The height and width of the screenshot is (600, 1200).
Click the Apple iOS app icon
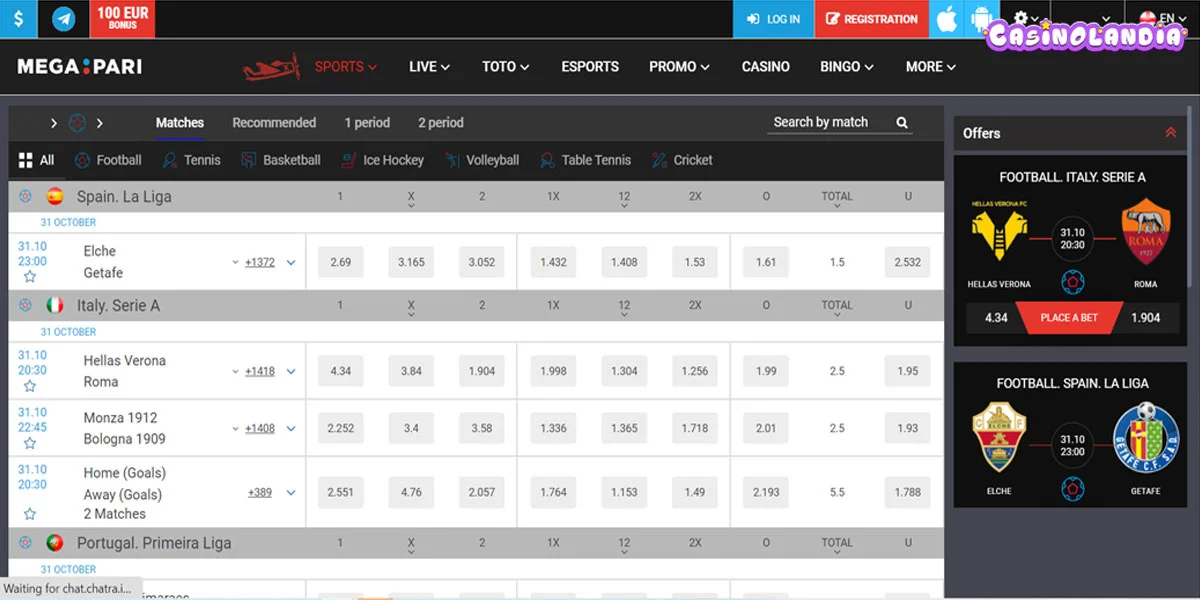click(x=946, y=19)
